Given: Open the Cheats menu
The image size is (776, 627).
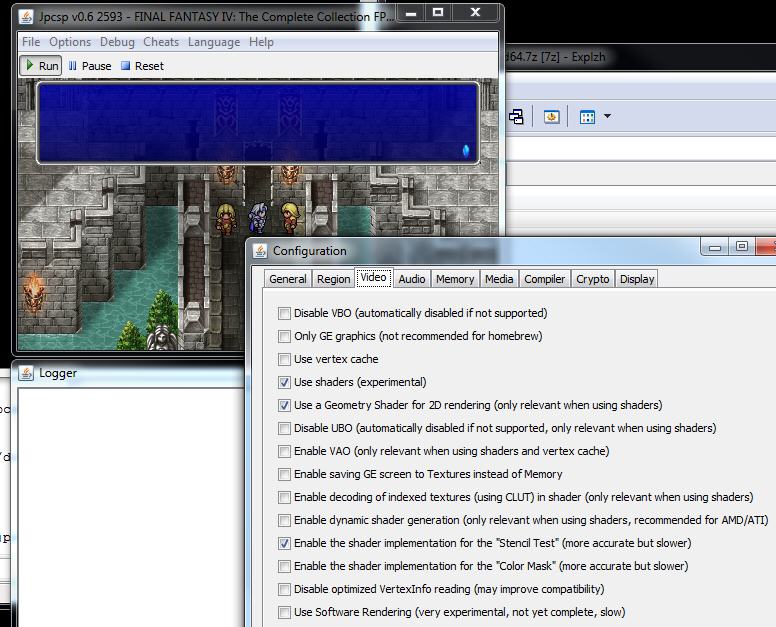Looking at the screenshot, I should pyautogui.click(x=161, y=42).
